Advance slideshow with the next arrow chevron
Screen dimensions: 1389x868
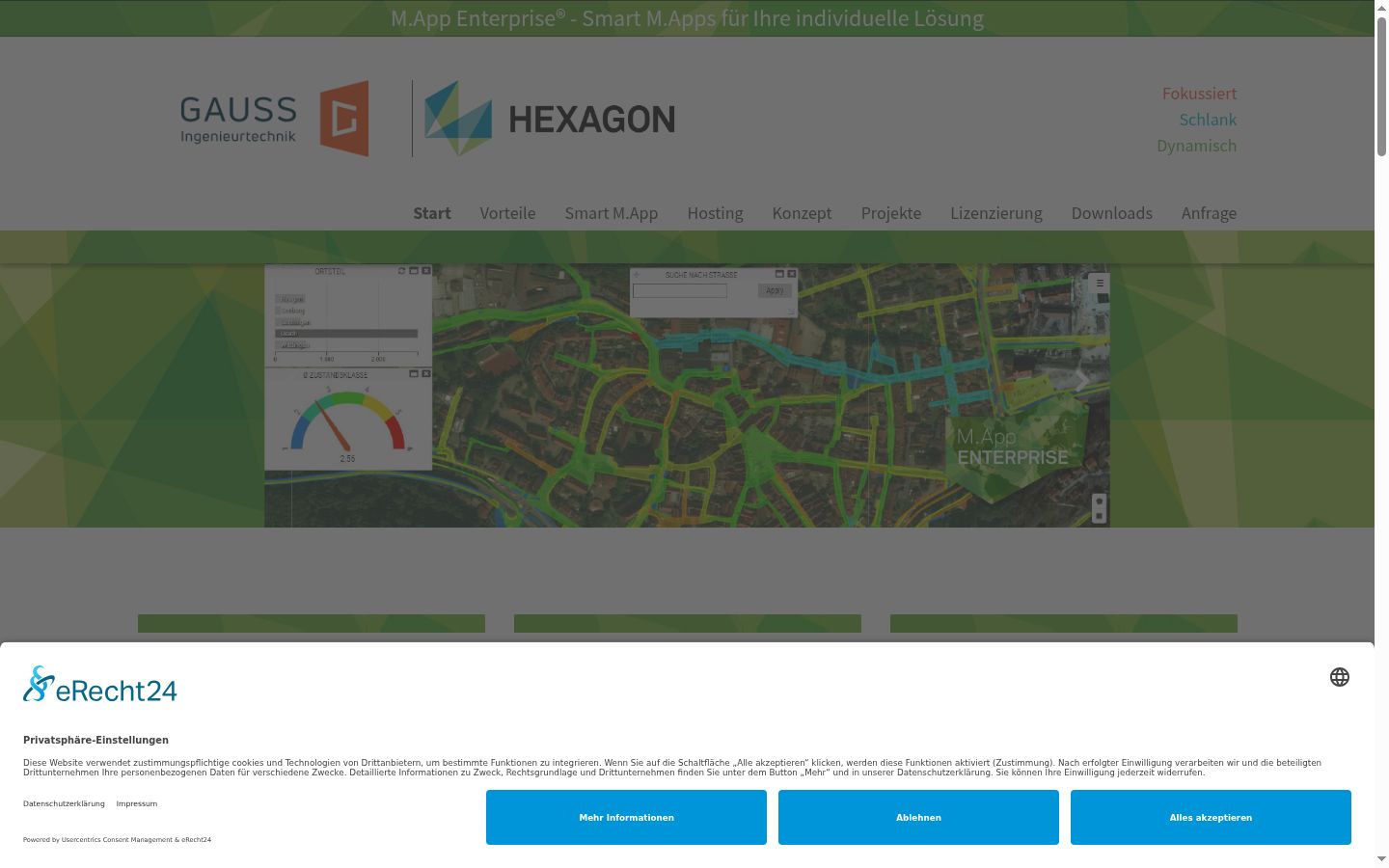pyautogui.click(x=1082, y=383)
